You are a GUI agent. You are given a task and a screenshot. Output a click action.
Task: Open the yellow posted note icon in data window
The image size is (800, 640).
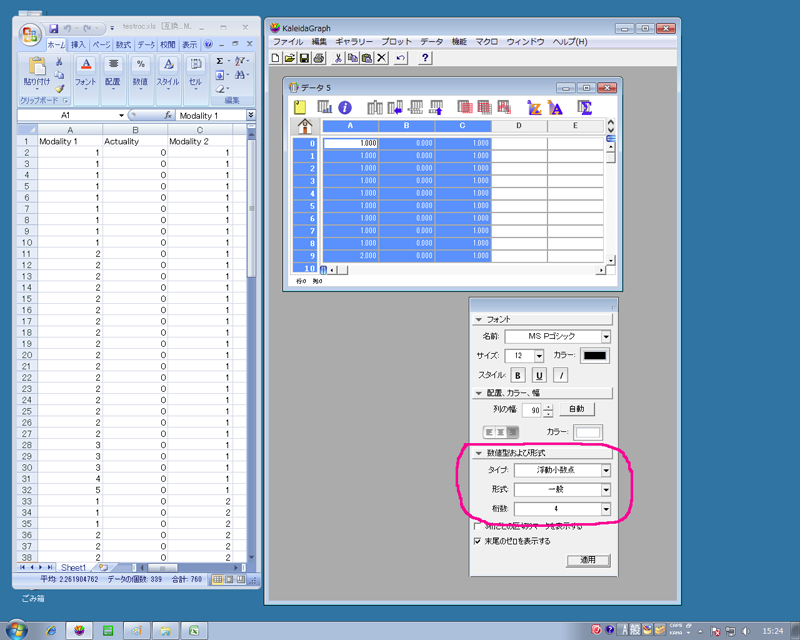point(300,107)
